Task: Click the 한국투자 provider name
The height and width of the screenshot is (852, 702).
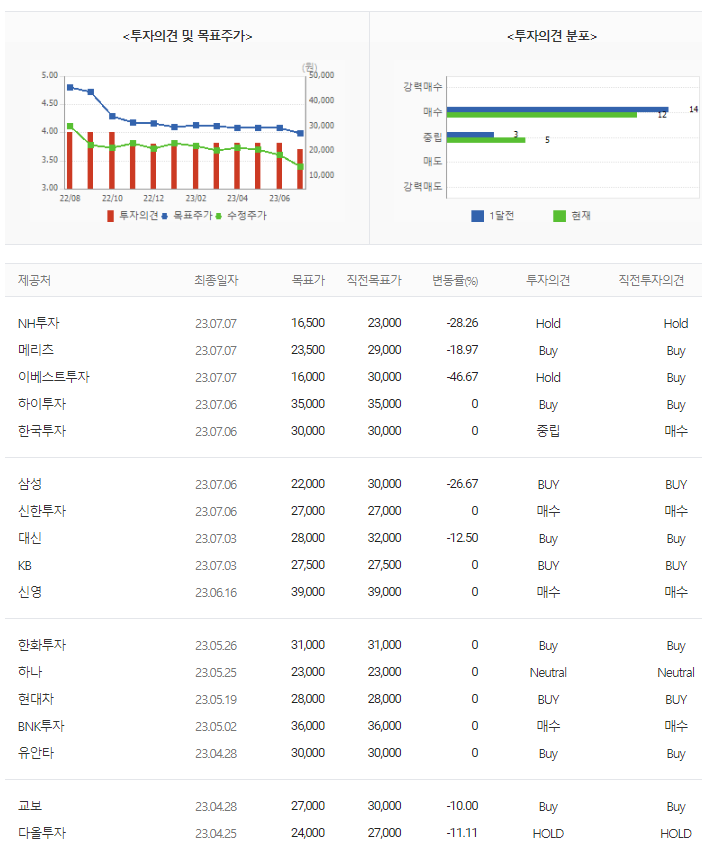Action: [42, 431]
